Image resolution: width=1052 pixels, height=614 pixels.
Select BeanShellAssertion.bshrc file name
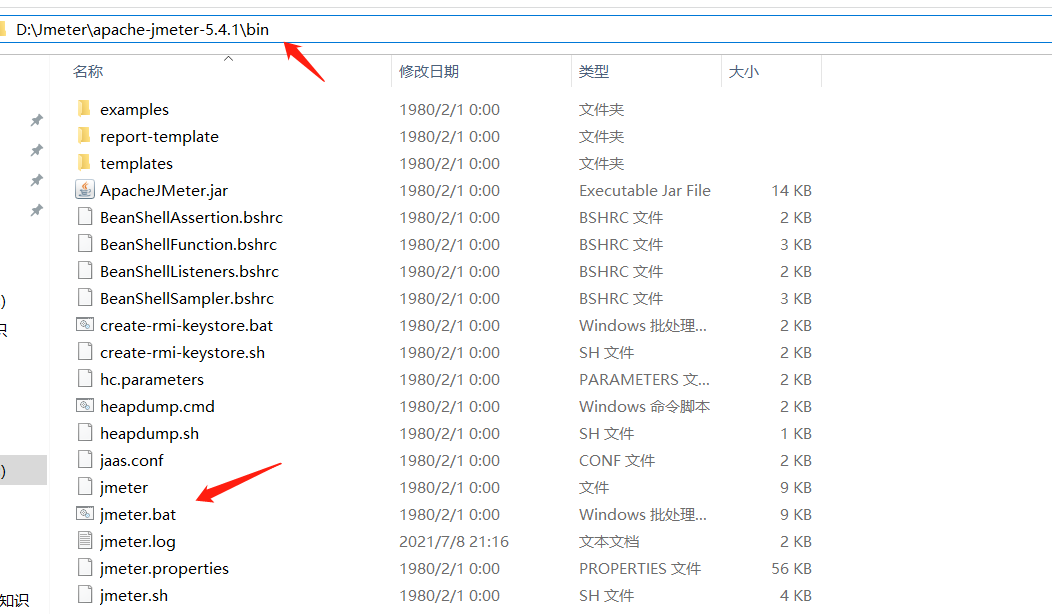pyautogui.click(x=191, y=217)
